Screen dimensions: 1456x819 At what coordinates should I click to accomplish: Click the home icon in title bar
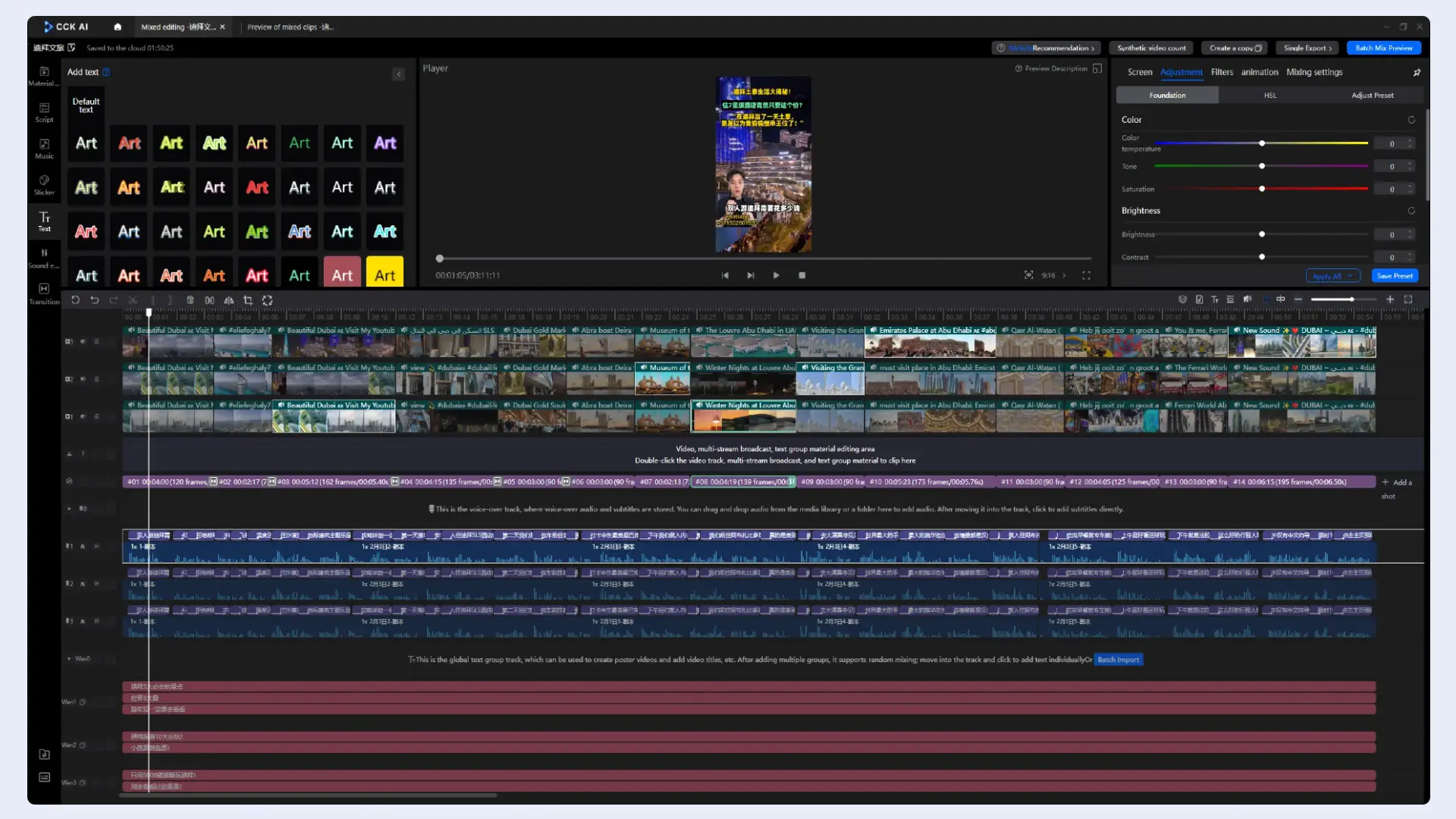[x=118, y=27]
